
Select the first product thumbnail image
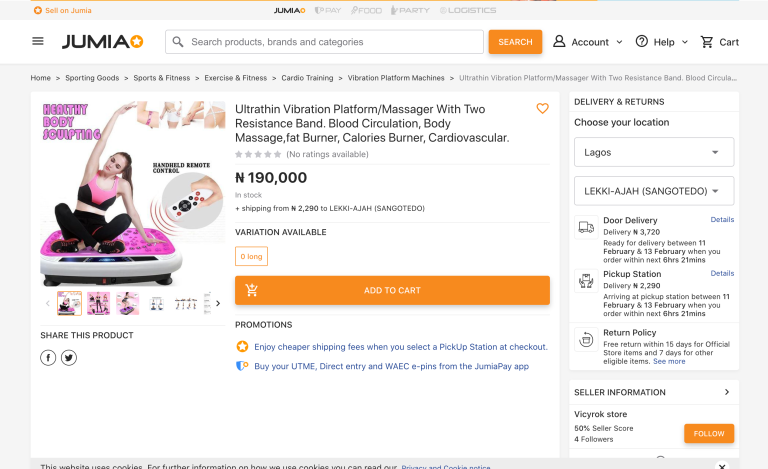70,303
